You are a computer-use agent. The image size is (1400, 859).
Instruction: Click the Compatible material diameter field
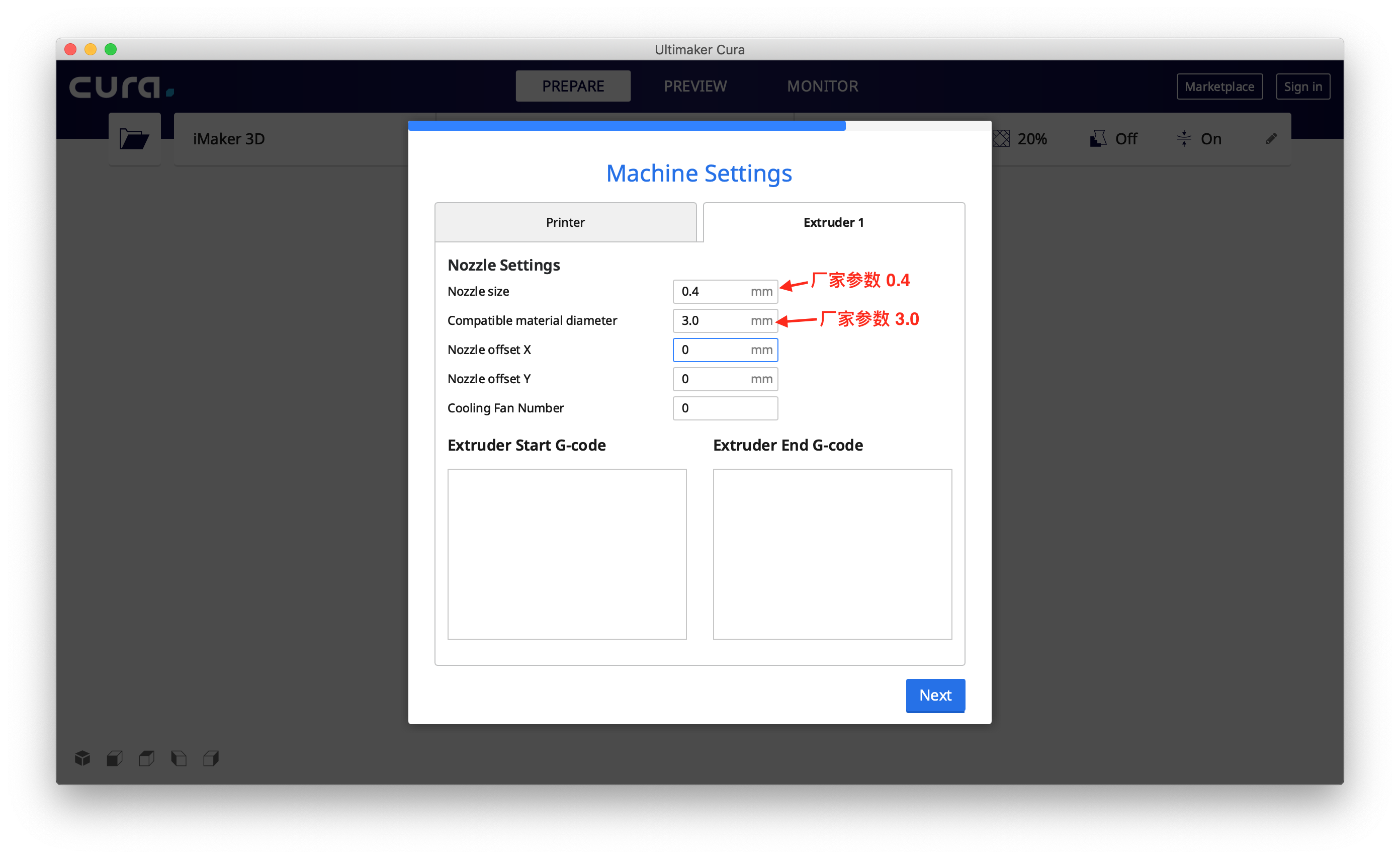(x=725, y=320)
